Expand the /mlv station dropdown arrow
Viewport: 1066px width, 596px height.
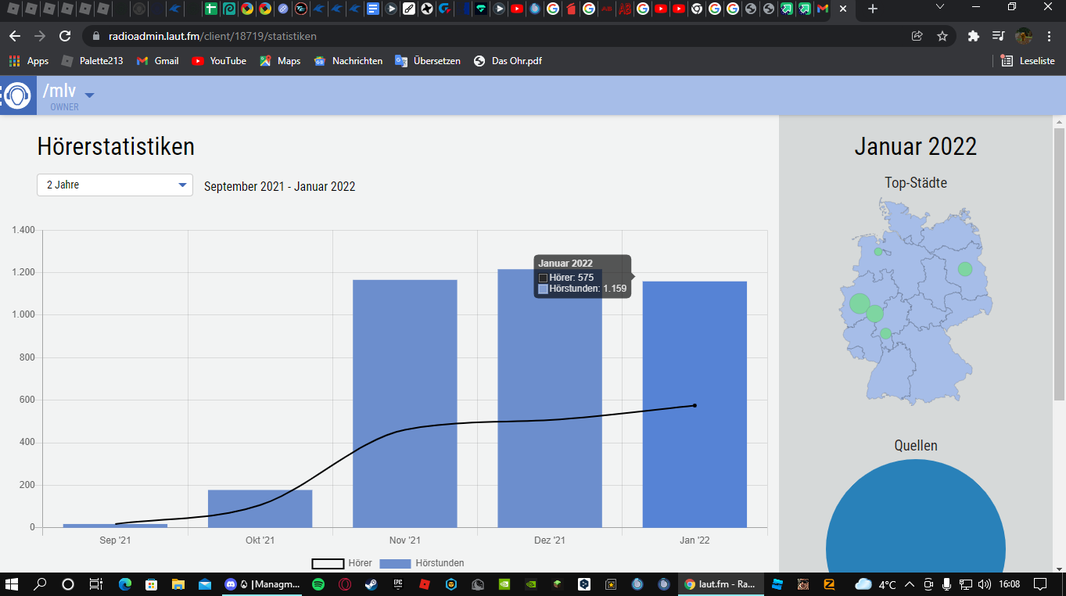(x=89, y=94)
